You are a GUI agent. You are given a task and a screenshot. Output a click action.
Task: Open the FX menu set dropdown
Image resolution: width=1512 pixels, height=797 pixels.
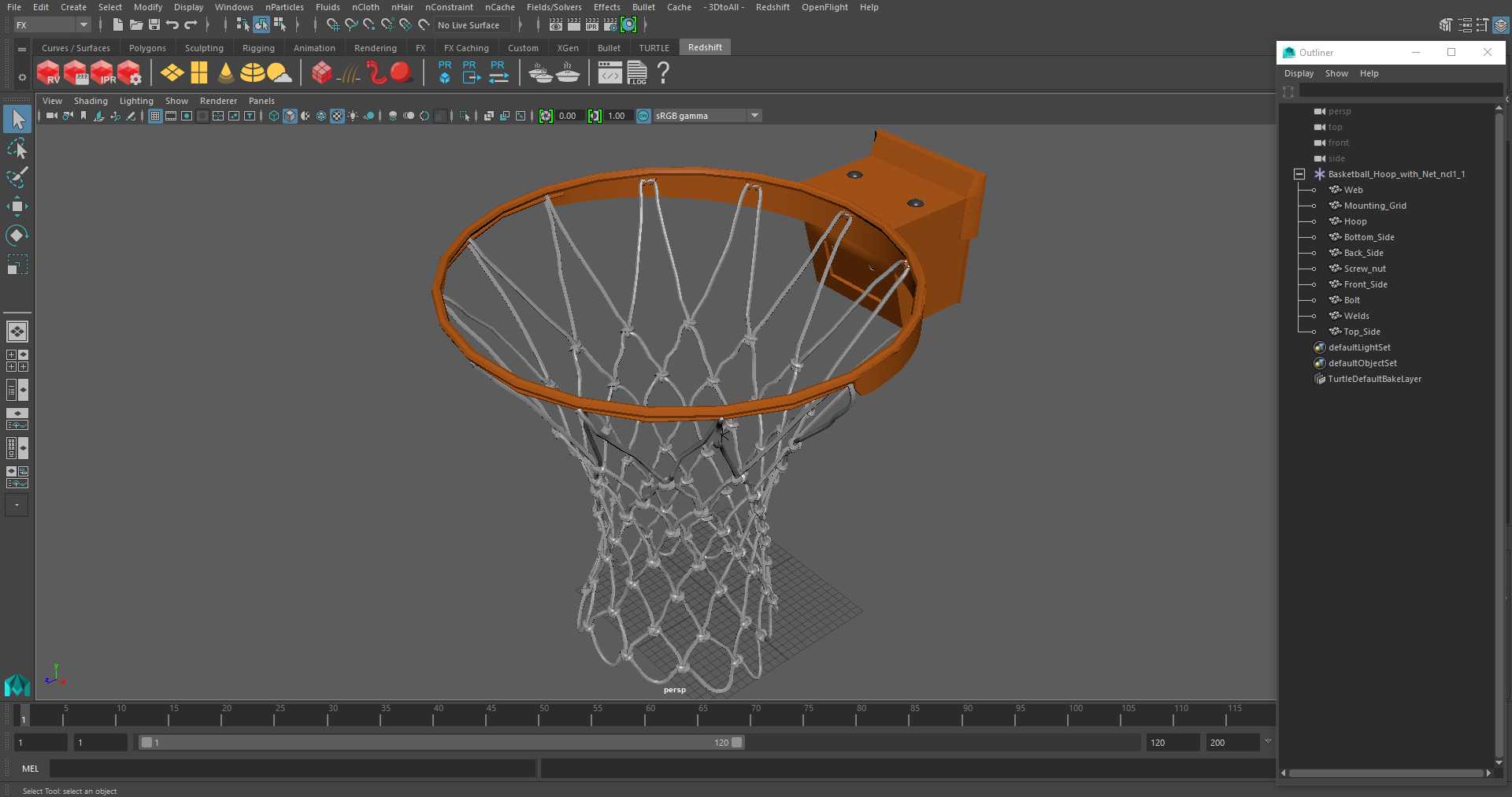coord(52,25)
